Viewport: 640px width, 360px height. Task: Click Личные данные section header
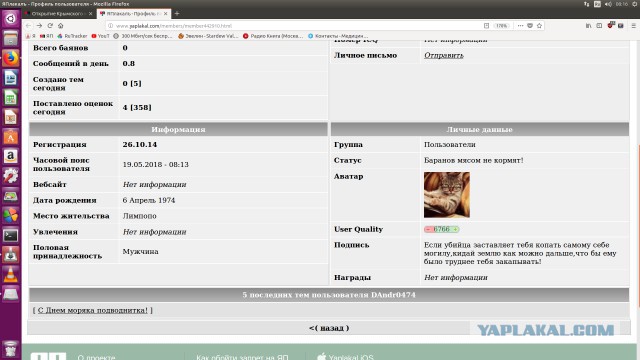(480, 129)
